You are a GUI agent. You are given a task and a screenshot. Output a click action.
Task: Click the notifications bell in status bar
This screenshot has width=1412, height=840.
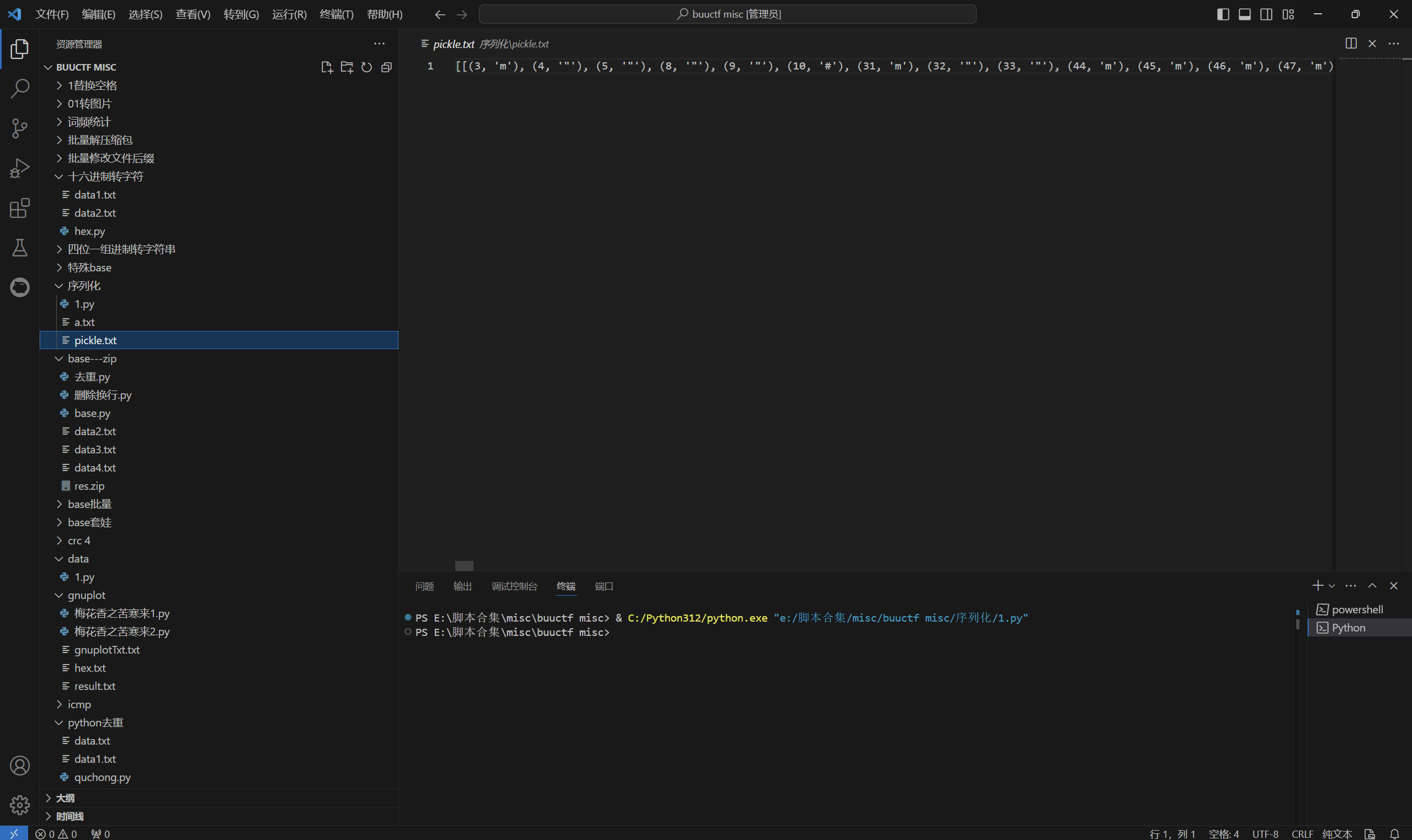point(1395,833)
